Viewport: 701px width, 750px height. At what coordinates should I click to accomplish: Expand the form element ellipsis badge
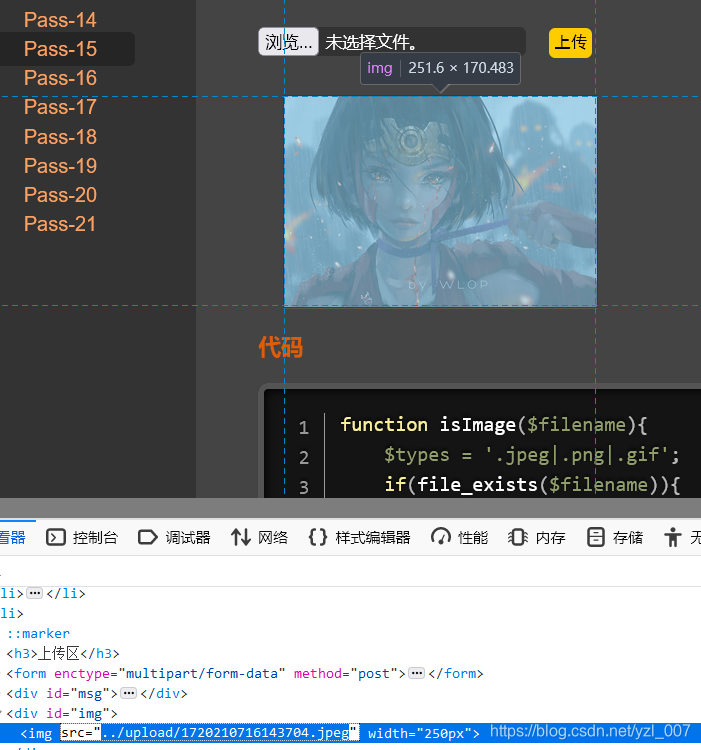pyautogui.click(x=416, y=673)
